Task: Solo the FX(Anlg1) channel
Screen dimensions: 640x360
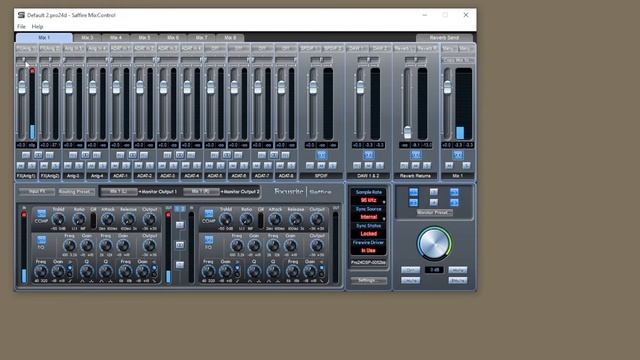Action: [32, 165]
